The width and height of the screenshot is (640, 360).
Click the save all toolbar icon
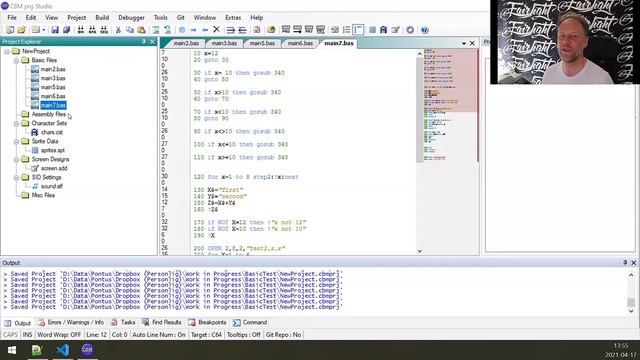(66, 30)
